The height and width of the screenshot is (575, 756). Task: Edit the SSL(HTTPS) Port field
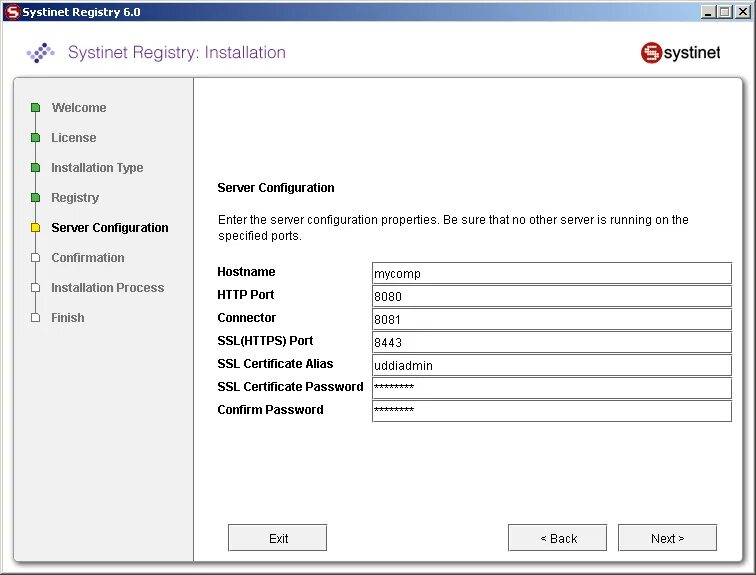pyautogui.click(x=552, y=342)
